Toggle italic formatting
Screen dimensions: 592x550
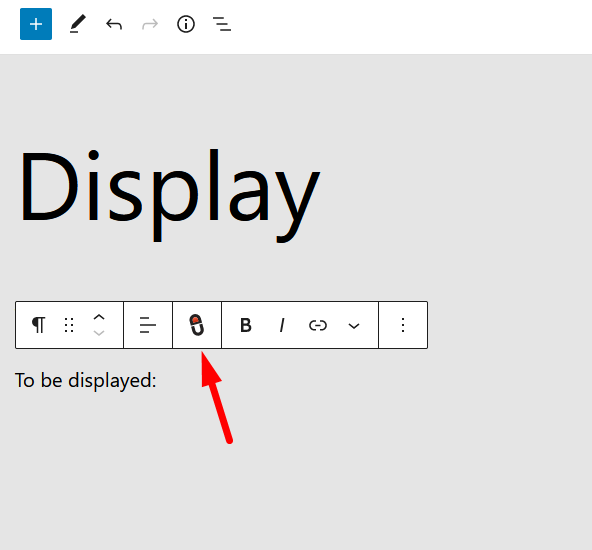[x=282, y=325]
